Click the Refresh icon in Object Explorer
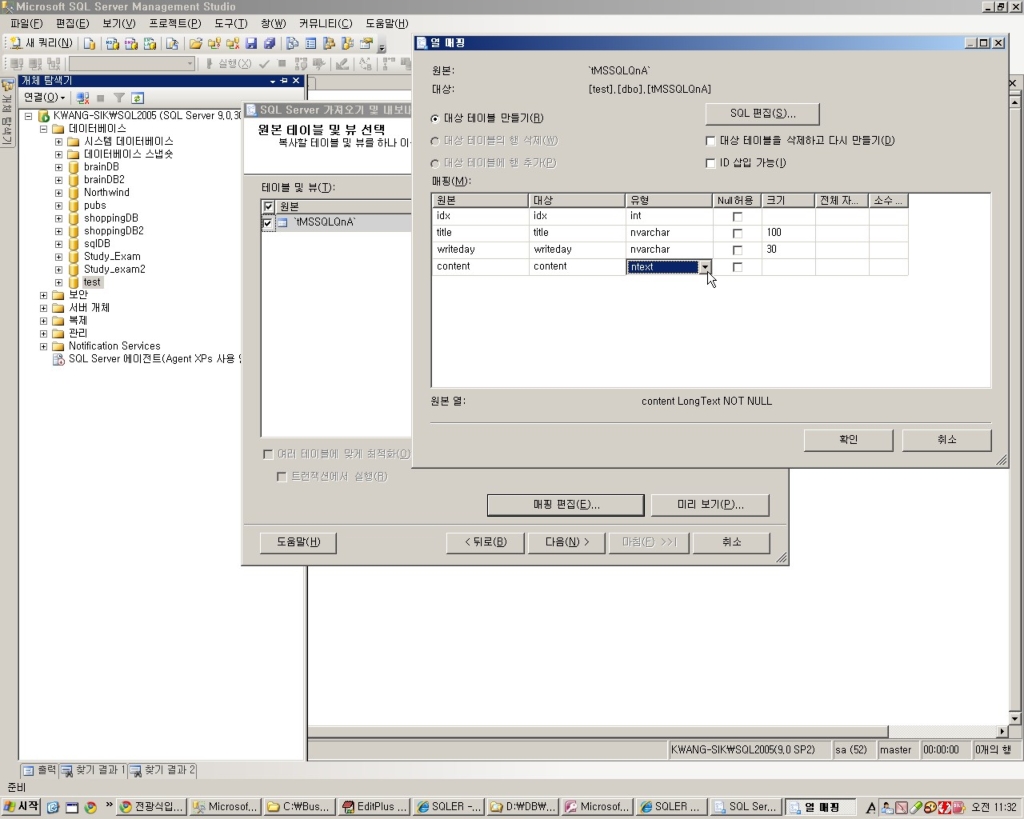The image size is (1024, 819). (137, 98)
